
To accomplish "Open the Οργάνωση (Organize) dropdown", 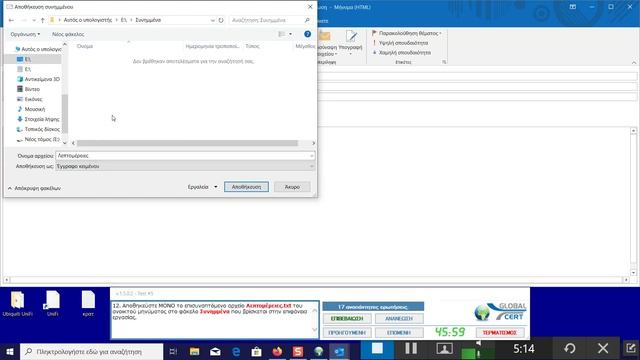I will tap(25, 34).
